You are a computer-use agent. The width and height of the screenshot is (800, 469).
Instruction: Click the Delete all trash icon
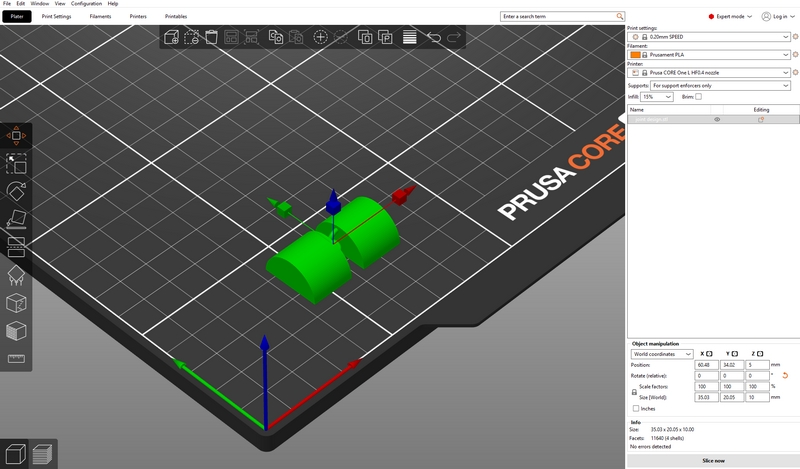point(211,37)
